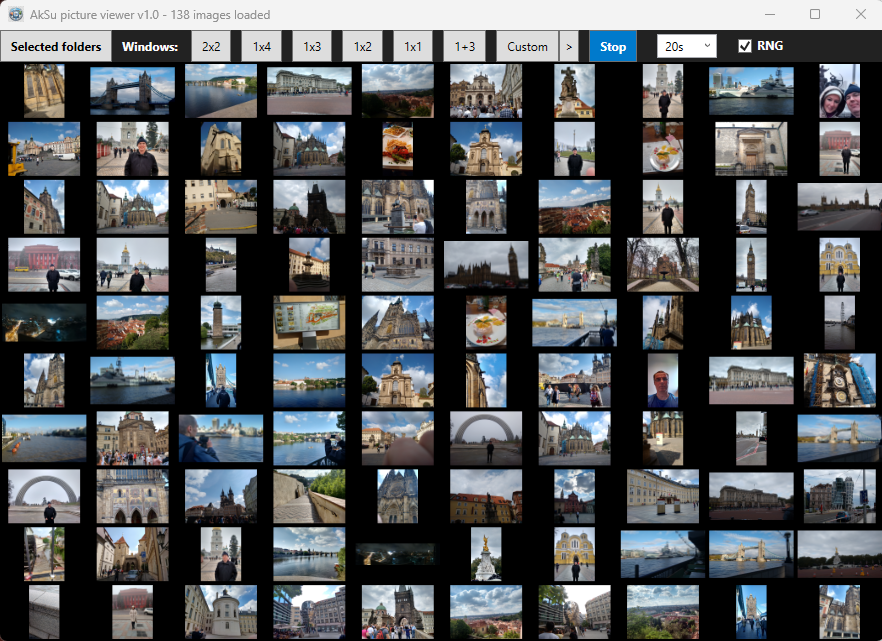Choose the 1x1 window layout
The width and height of the screenshot is (882, 641).
tap(413, 46)
